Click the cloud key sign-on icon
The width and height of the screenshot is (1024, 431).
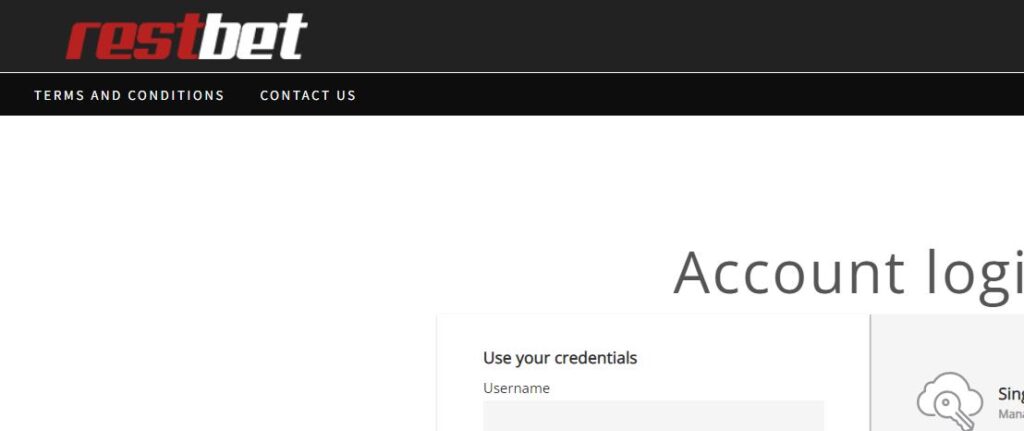[x=950, y=402]
